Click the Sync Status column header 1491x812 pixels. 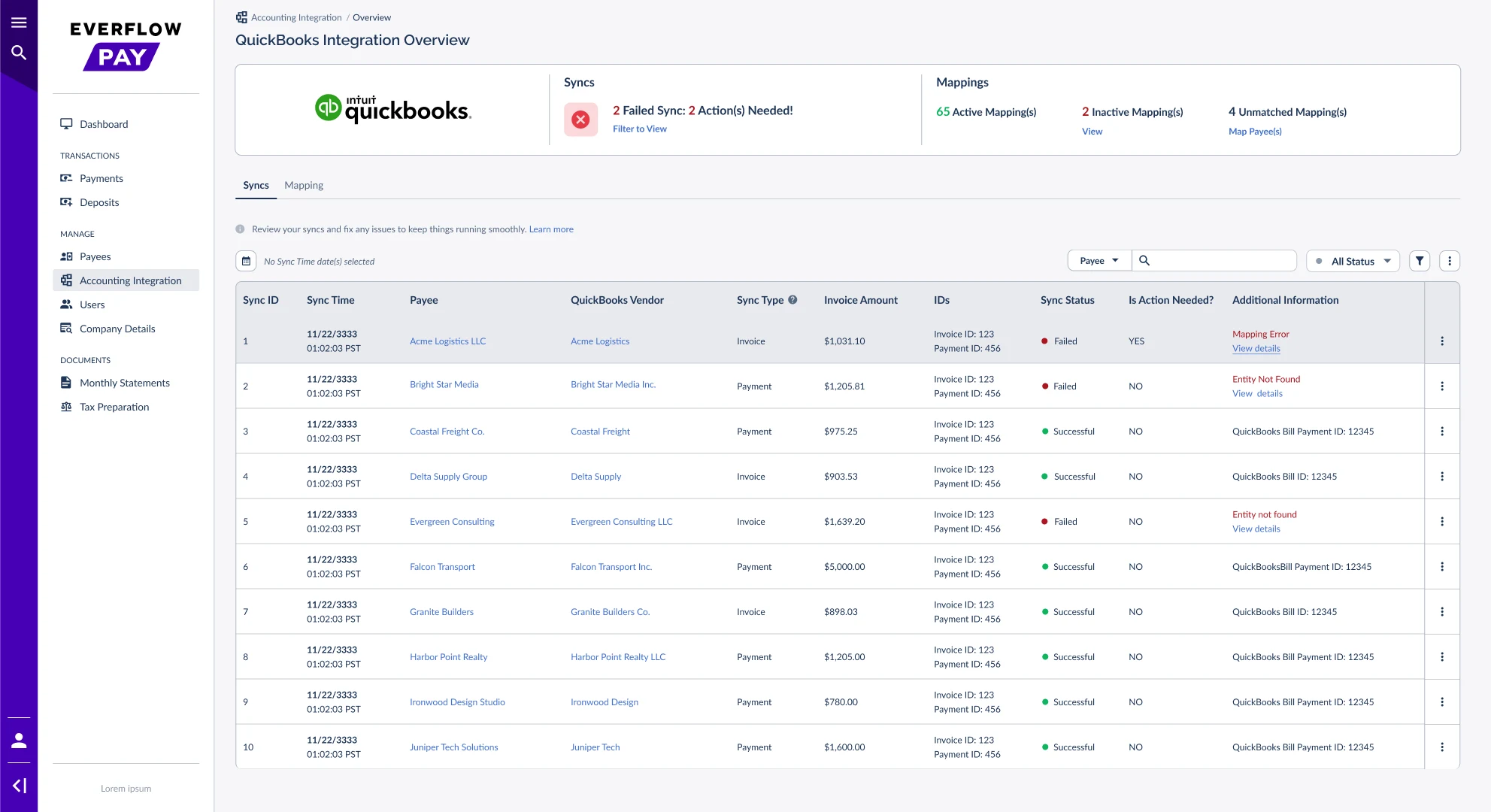pos(1067,300)
